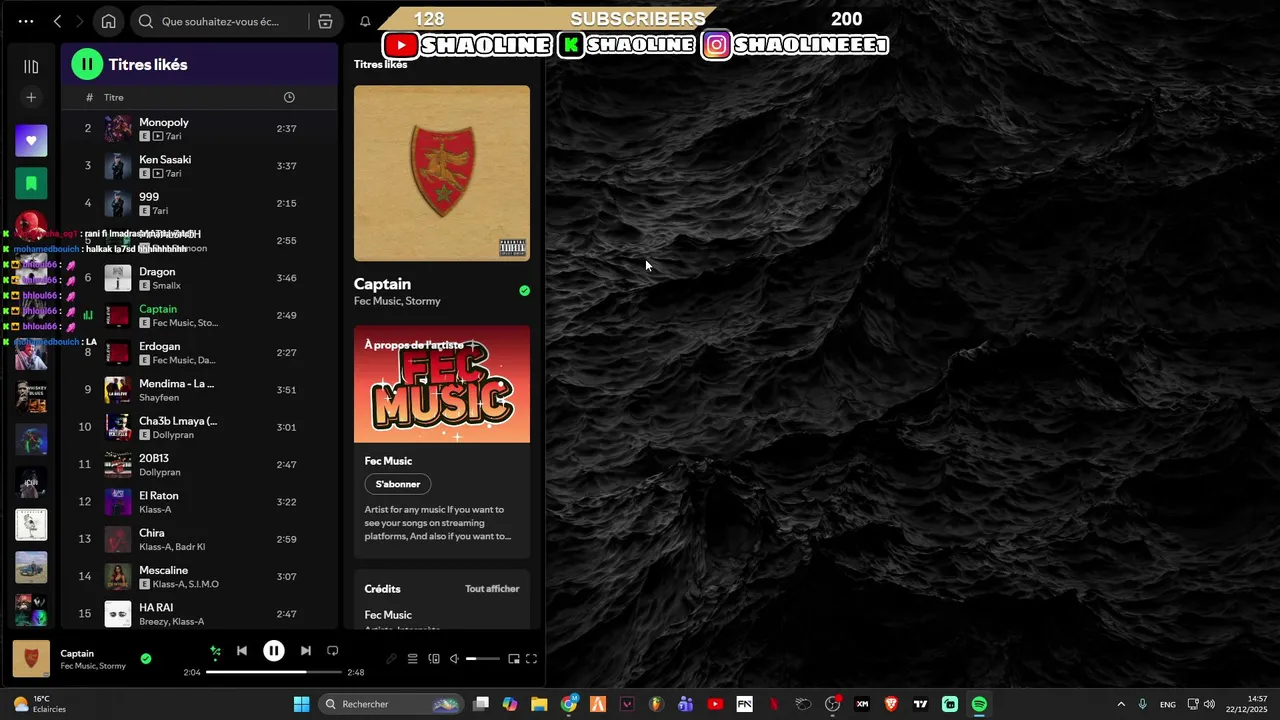Open Liked Songs from the heart tile
1280x720 pixels.
tap(31, 141)
